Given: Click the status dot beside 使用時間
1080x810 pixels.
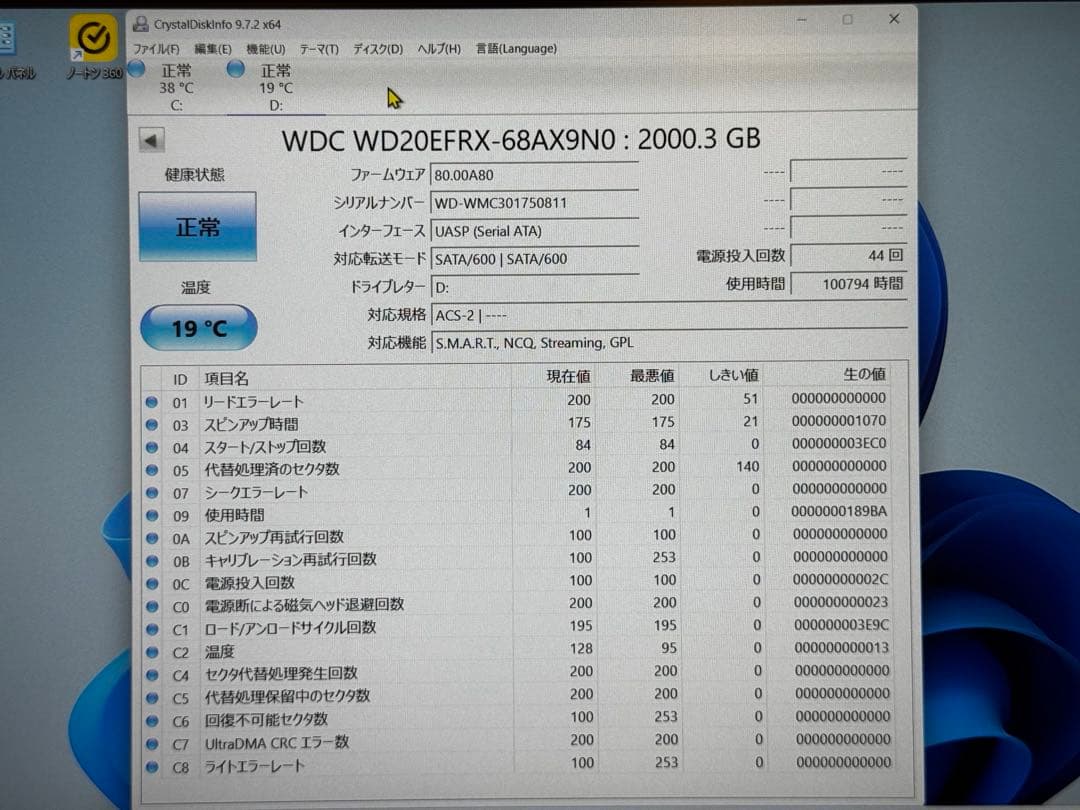Looking at the screenshot, I should pos(152,513).
